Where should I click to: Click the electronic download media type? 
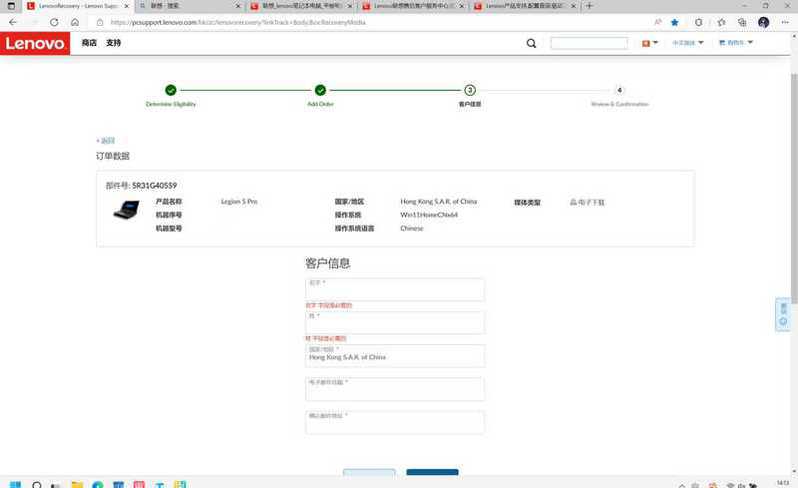pyautogui.click(x=587, y=202)
